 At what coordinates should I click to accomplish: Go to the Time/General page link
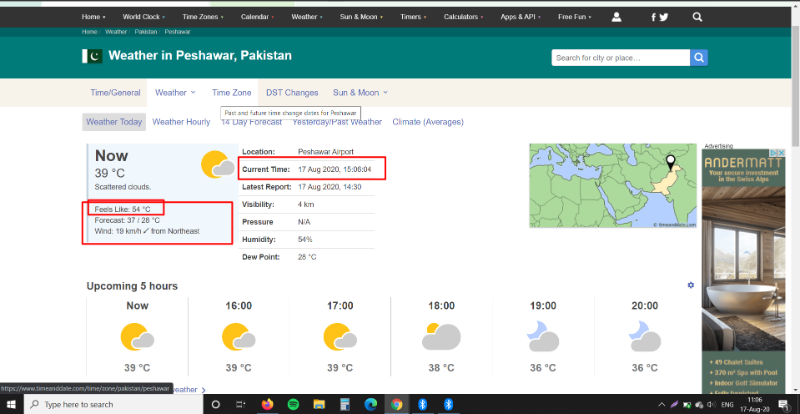115,92
